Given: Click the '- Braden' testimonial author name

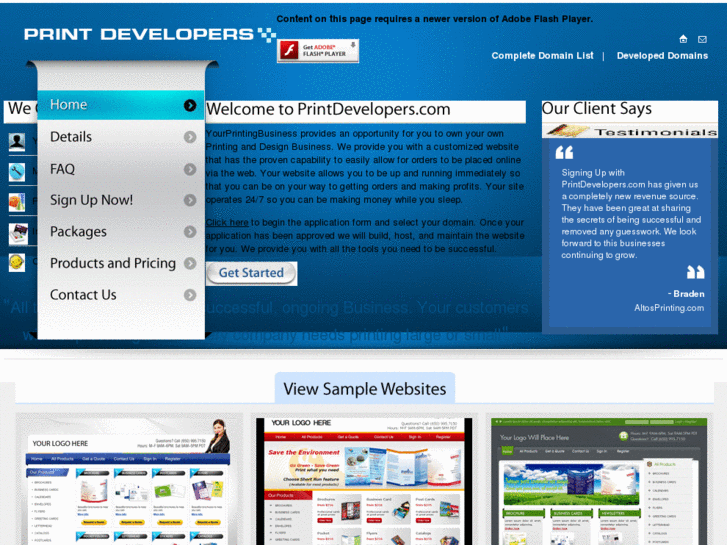Looking at the screenshot, I should (686, 294).
